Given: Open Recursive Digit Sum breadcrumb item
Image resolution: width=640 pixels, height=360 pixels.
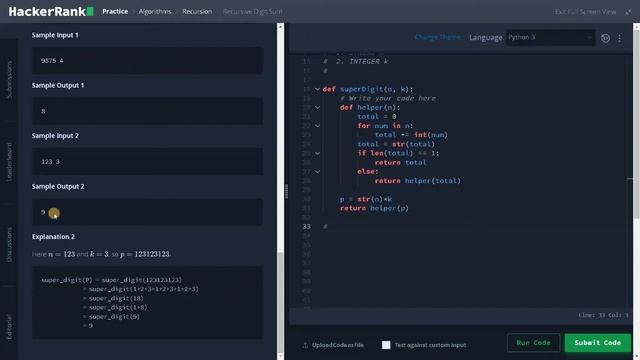Looking at the screenshot, I should [253, 11].
